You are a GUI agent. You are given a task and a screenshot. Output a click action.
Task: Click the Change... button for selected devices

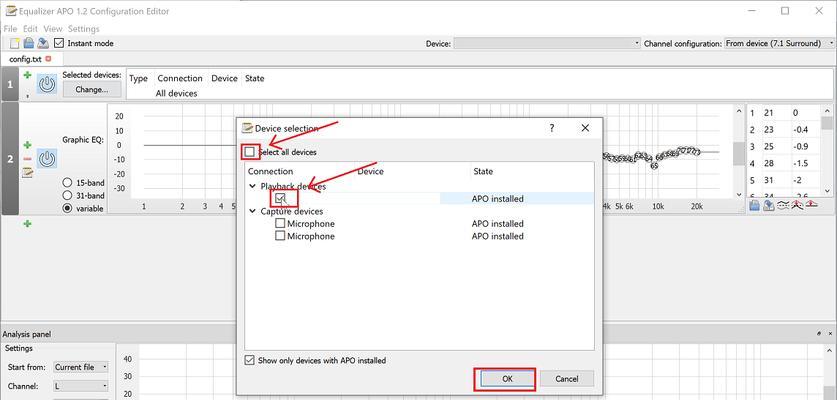point(92,90)
